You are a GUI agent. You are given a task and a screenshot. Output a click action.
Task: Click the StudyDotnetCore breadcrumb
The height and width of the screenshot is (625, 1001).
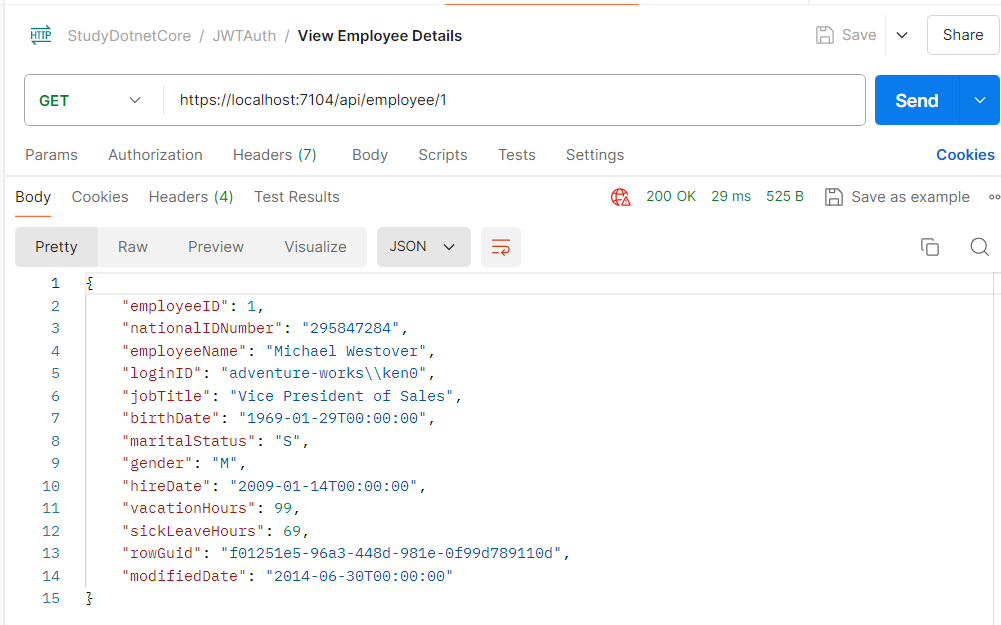point(129,36)
